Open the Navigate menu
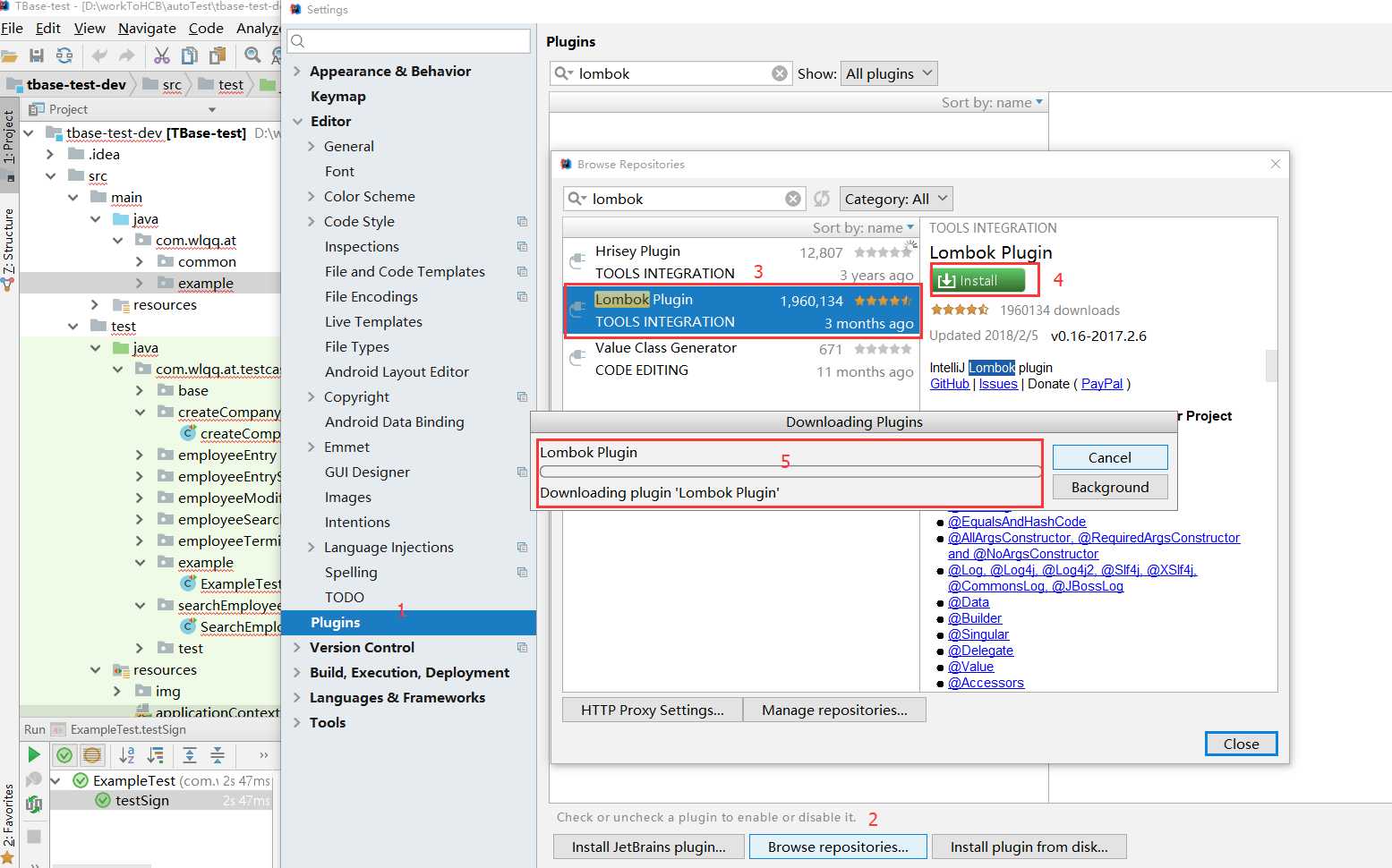This screenshot has height=868, width=1392. click(147, 29)
